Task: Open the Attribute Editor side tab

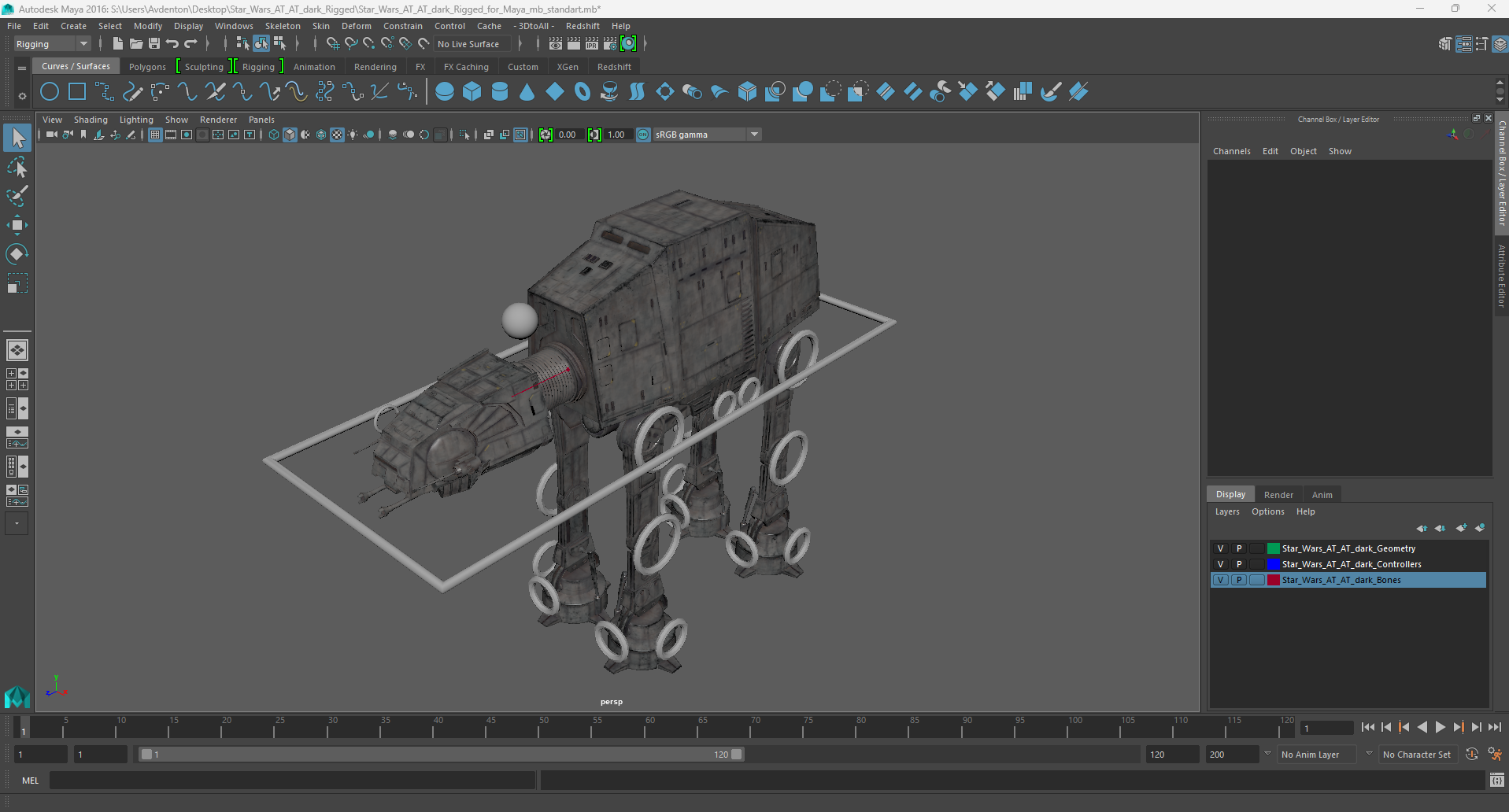Action: click(1501, 275)
